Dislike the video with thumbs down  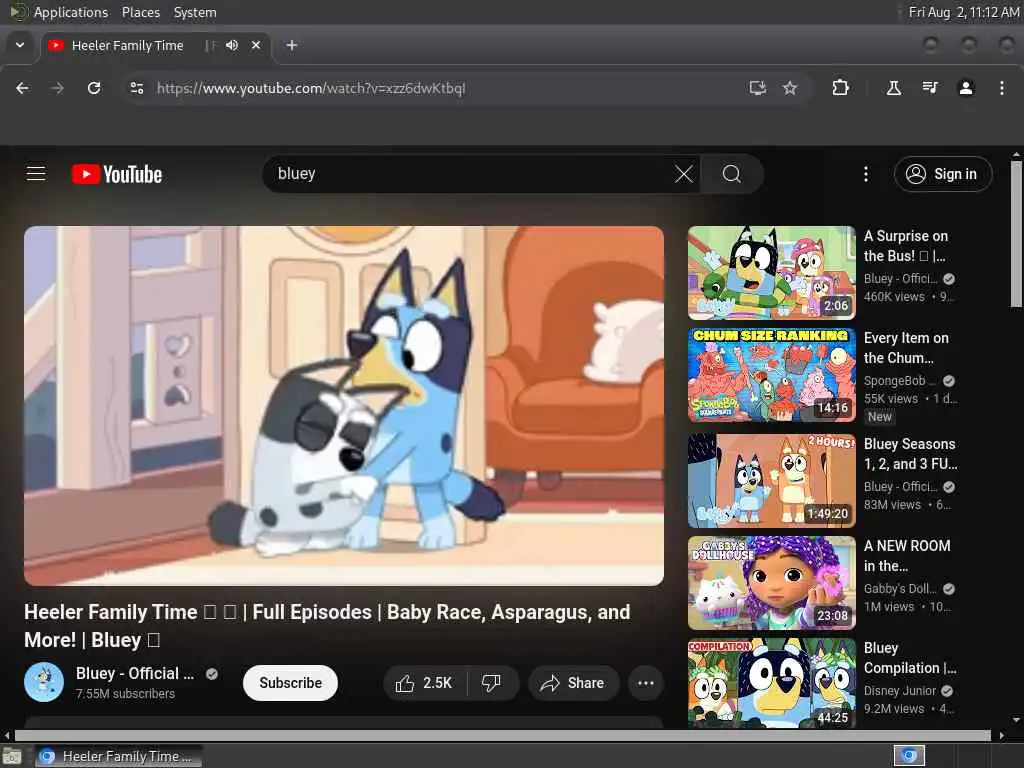(491, 683)
